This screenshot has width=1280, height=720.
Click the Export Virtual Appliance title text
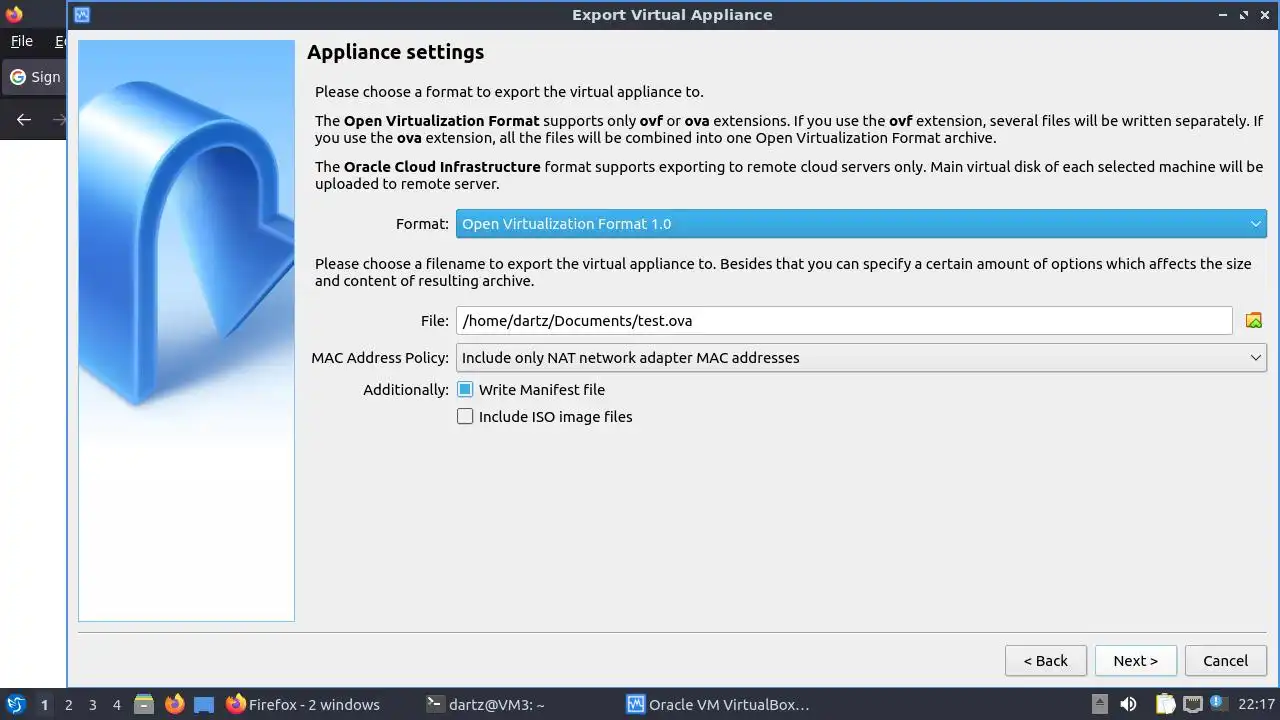pyautogui.click(x=672, y=15)
